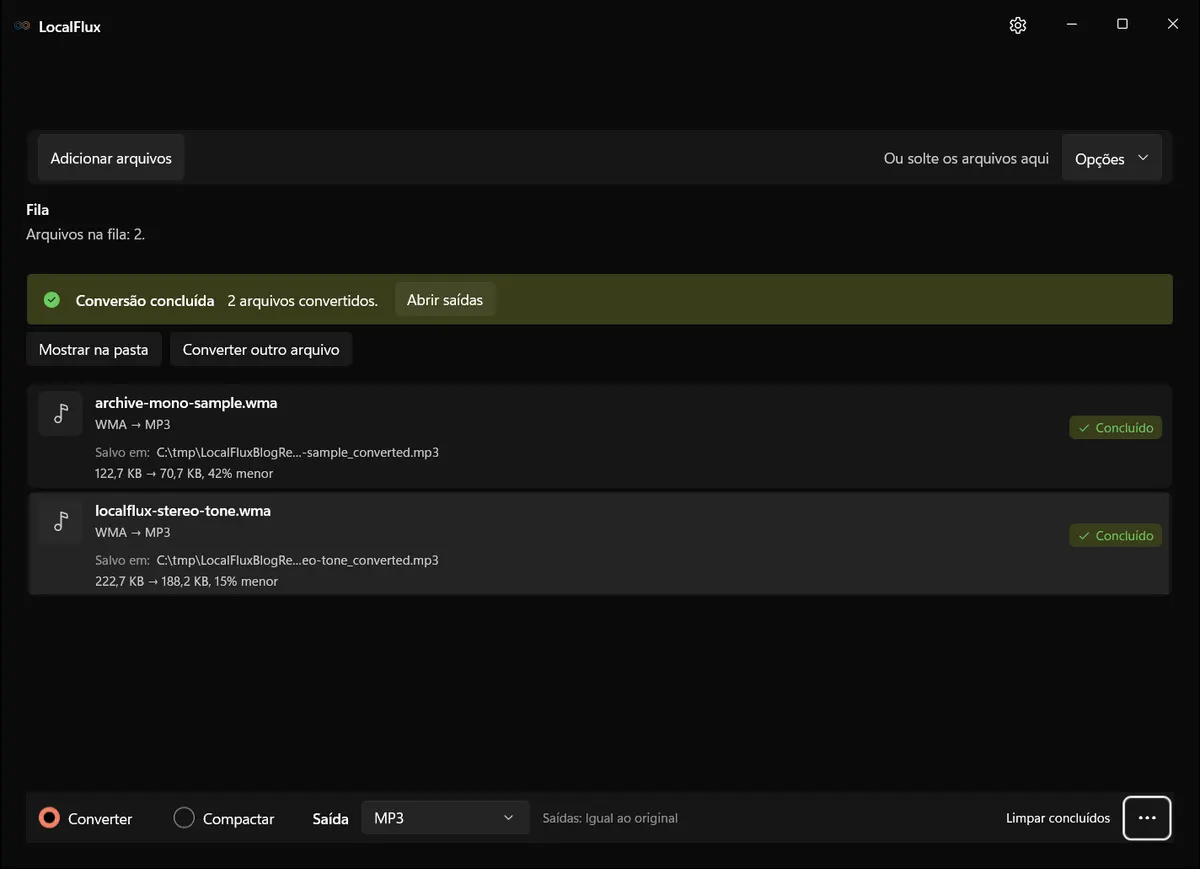Open the three-dots more options button

coord(1147,818)
